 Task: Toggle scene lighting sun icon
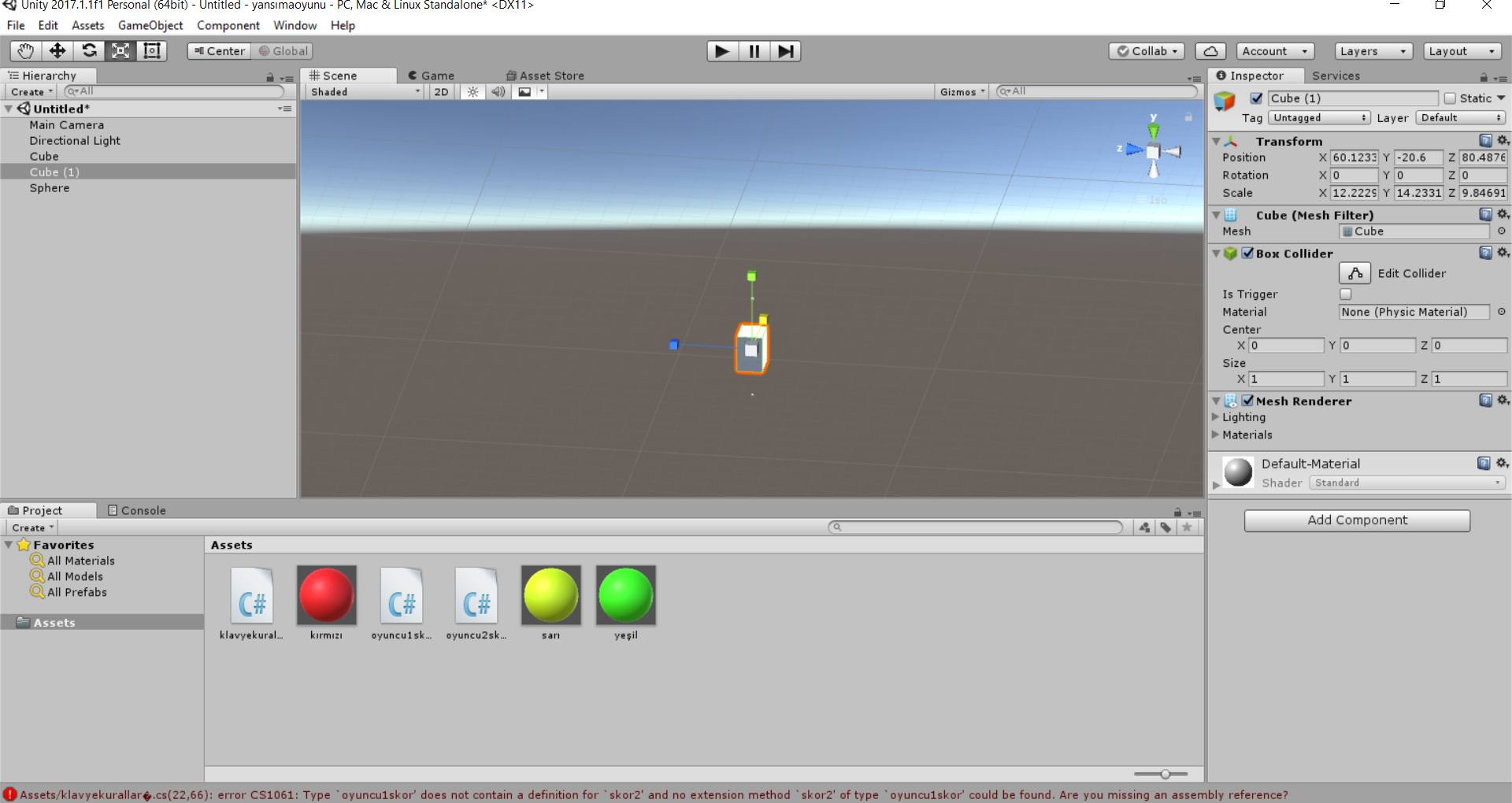(x=472, y=92)
